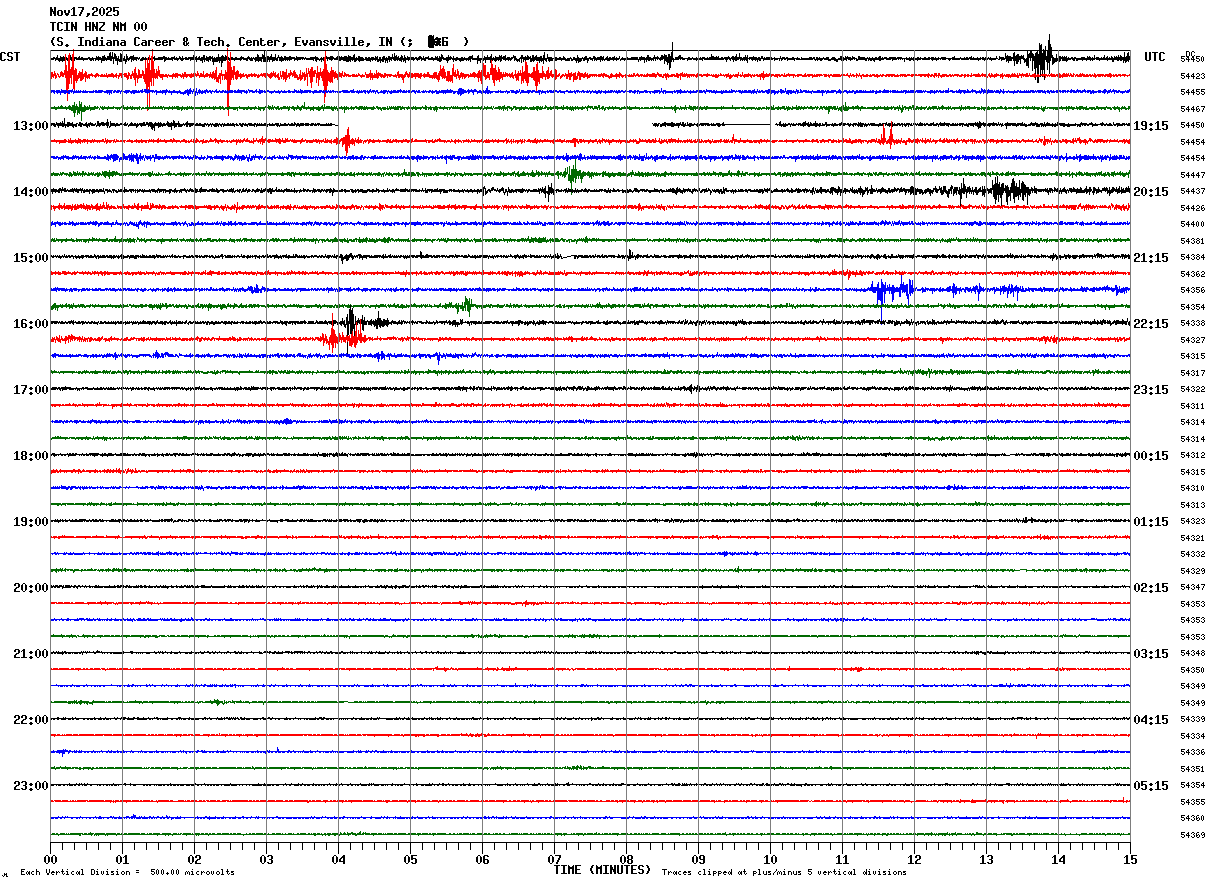Viewport: 1210px width, 886px height.
Task: Click minute tick label 10 on time axis
Action: click(770, 859)
